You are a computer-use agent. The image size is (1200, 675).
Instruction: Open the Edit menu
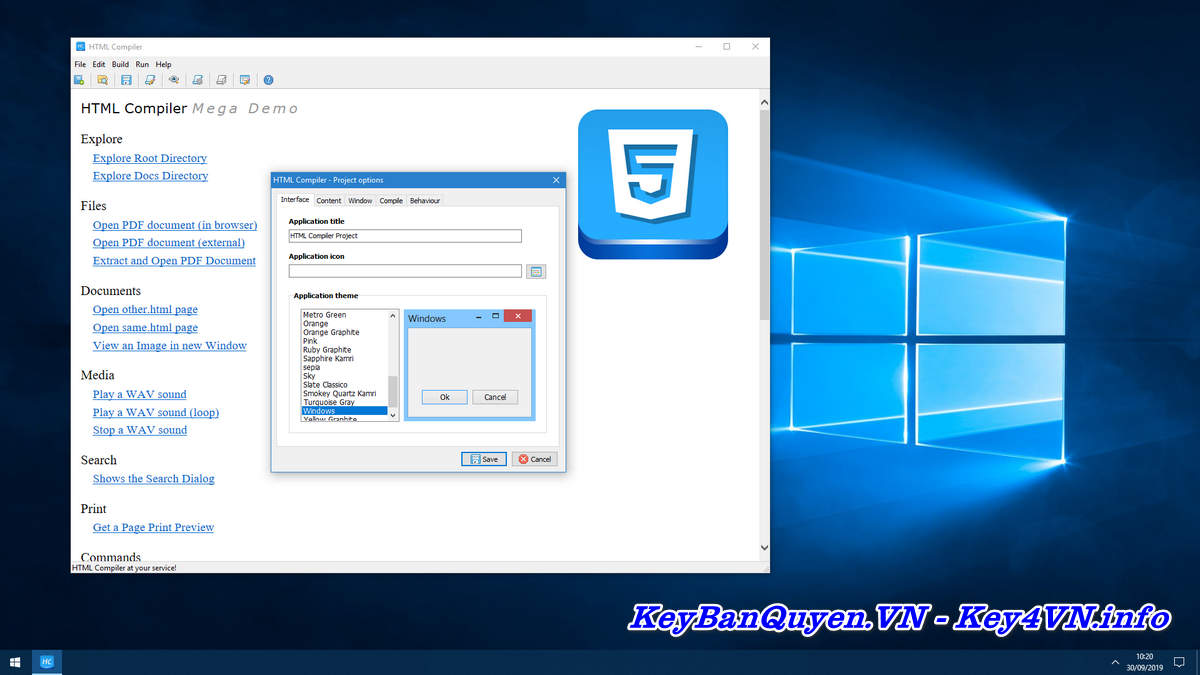click(99, 64)
